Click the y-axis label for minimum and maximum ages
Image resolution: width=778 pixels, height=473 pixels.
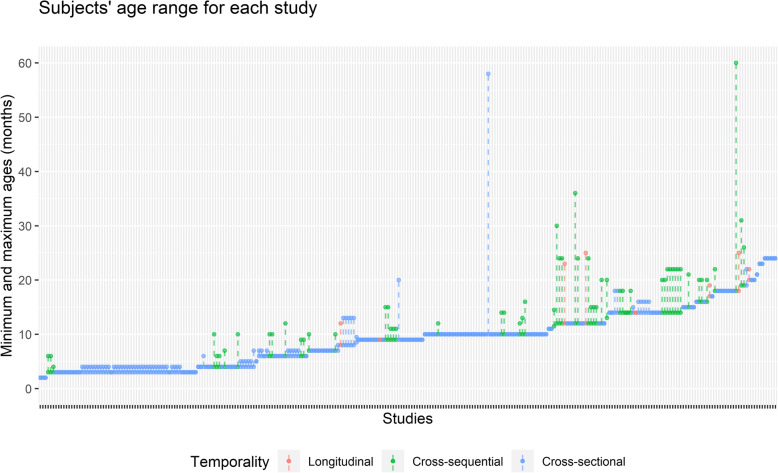point(10,222)
